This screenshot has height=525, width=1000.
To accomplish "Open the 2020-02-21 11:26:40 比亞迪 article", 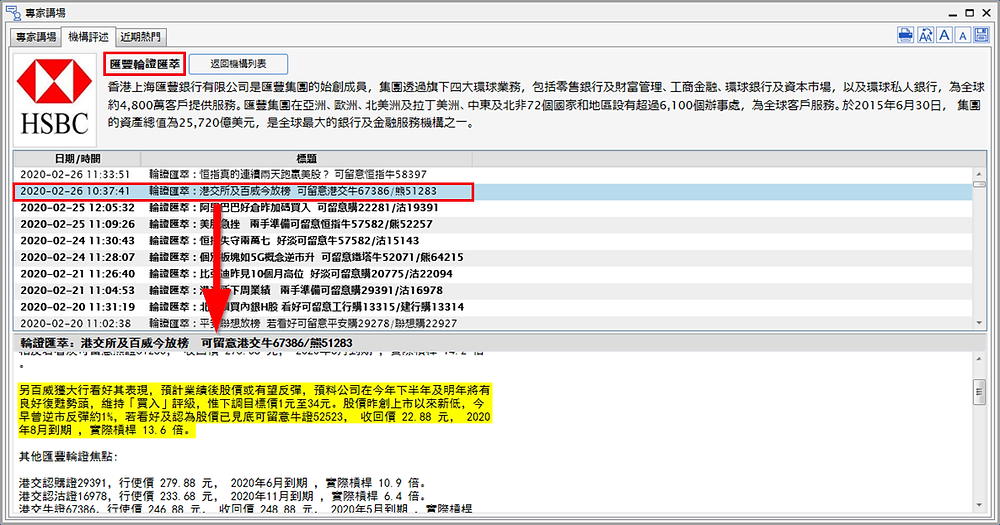I will click(493, 274).
